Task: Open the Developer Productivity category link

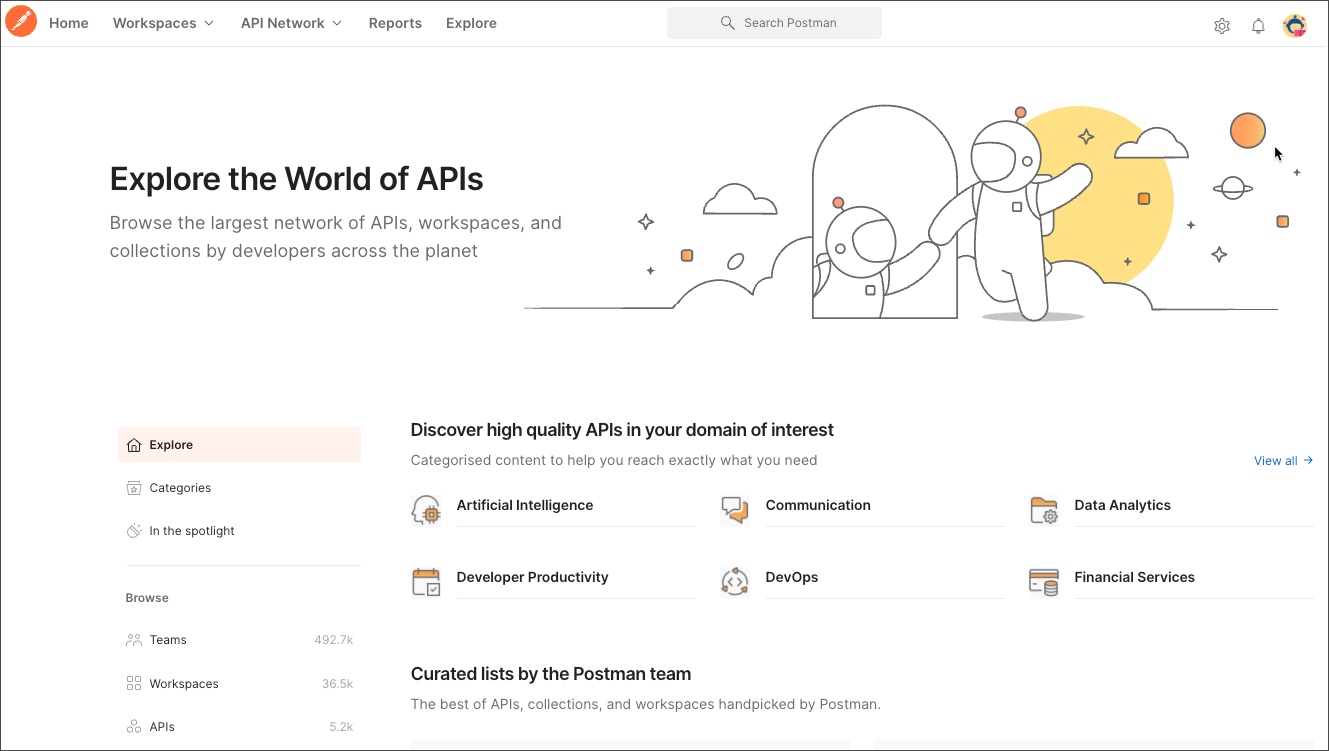Action: (532, 577)
